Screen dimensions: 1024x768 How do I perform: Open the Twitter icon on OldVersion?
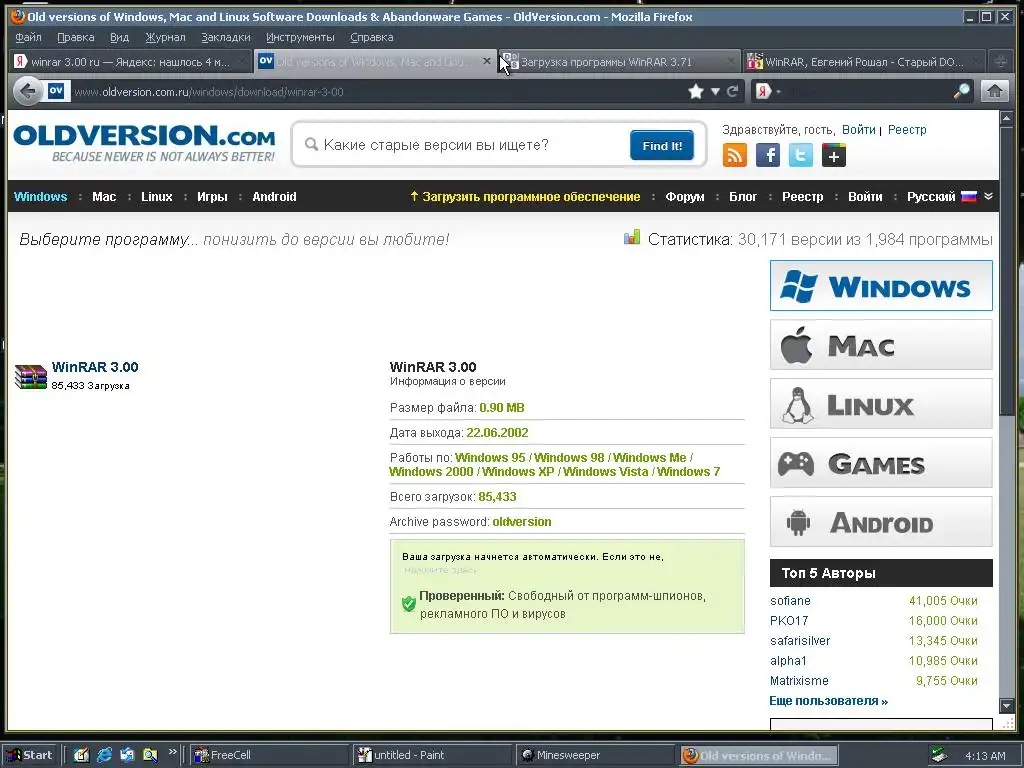point(801,155)
